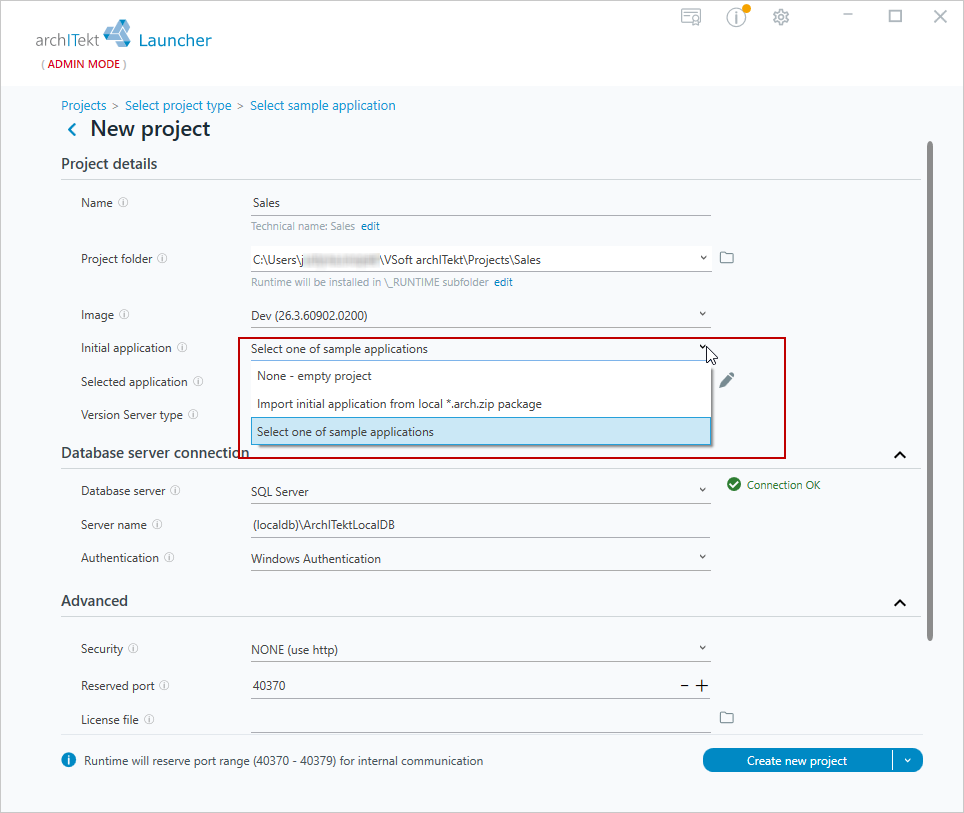Click the Server name input field
The width and height of the screenshot is (964, 813).
[x=481, y=525]
